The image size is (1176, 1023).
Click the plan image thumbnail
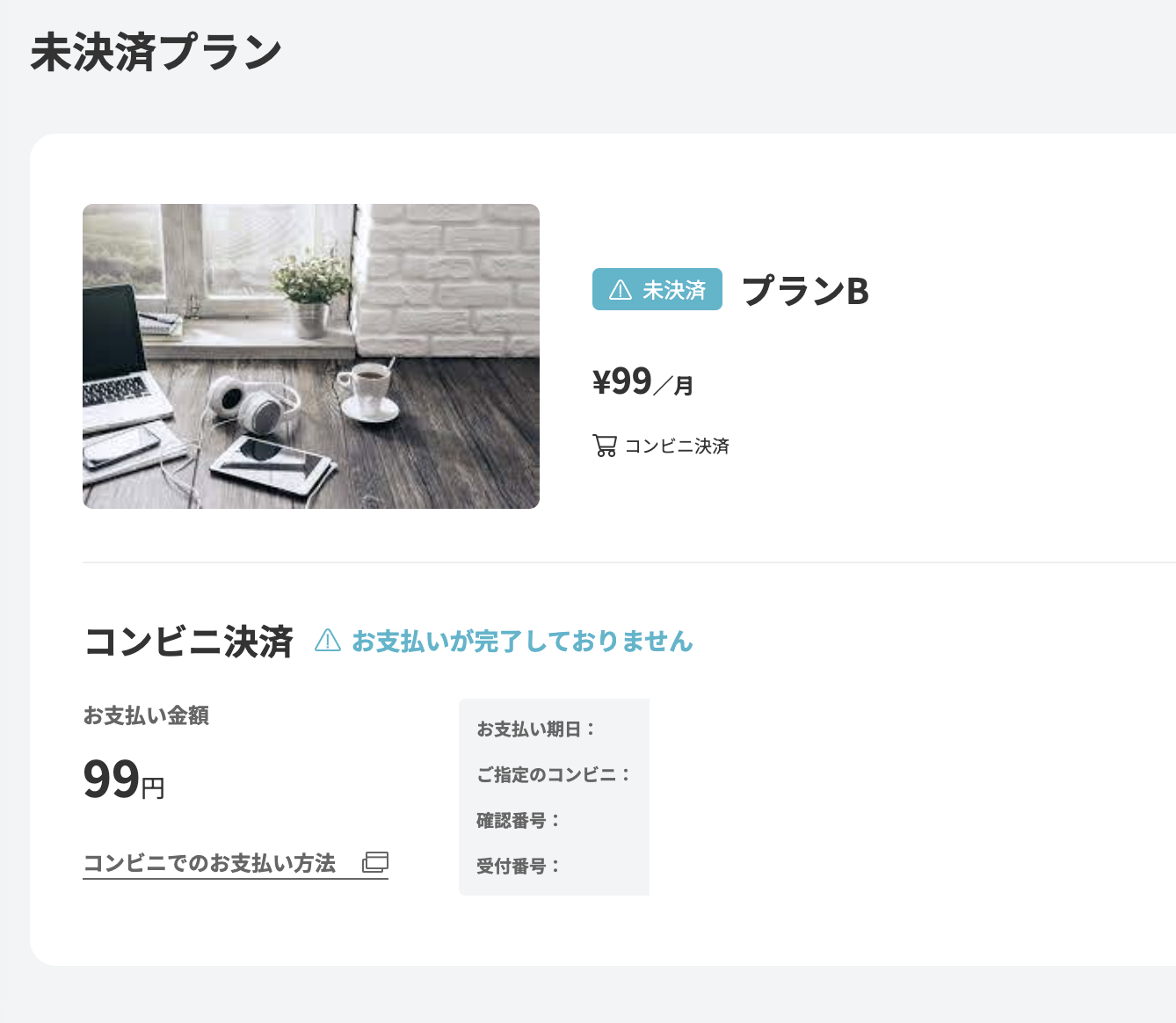point(311,356)
